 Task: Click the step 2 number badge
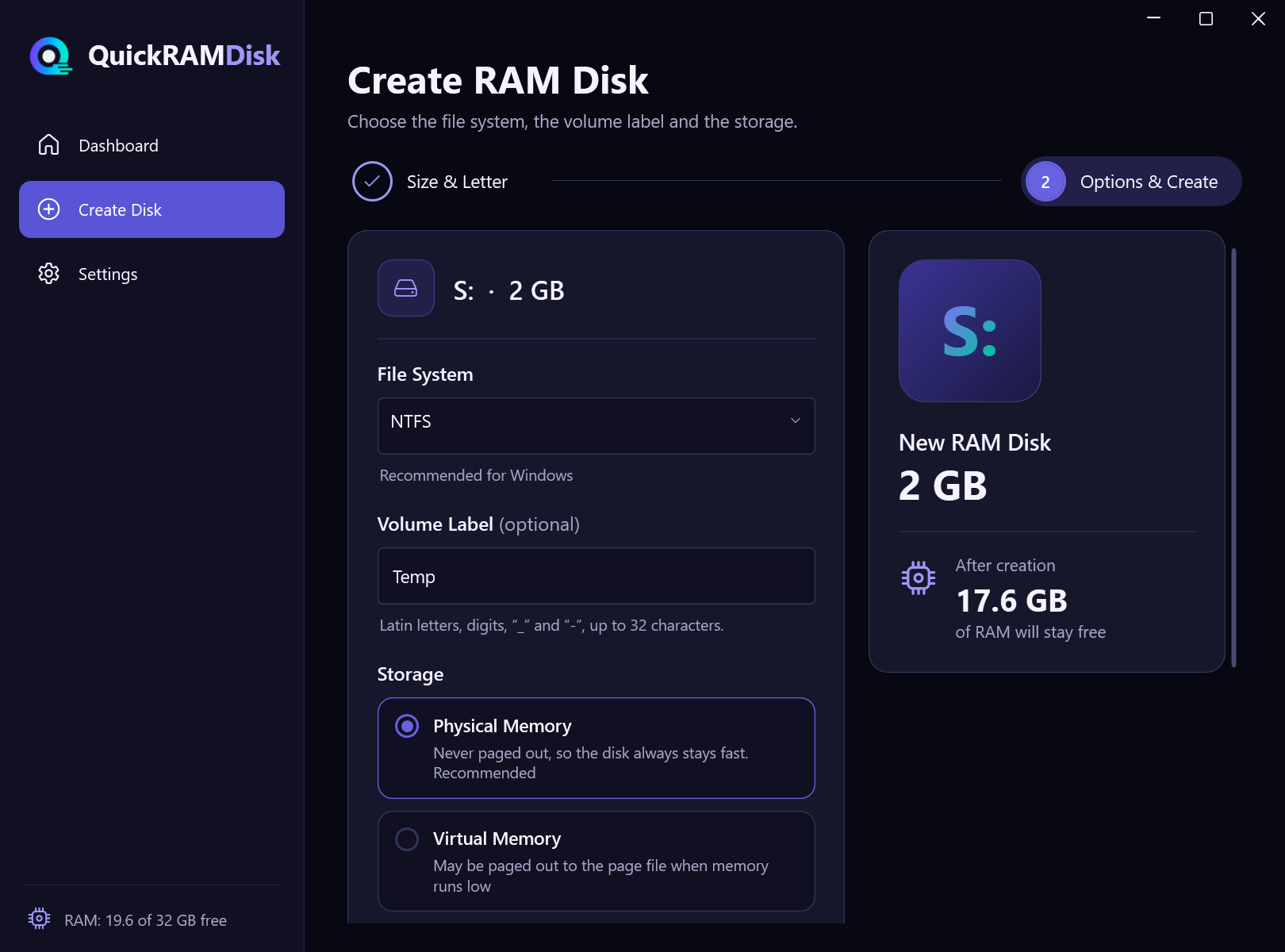(x=1045, y=182)
